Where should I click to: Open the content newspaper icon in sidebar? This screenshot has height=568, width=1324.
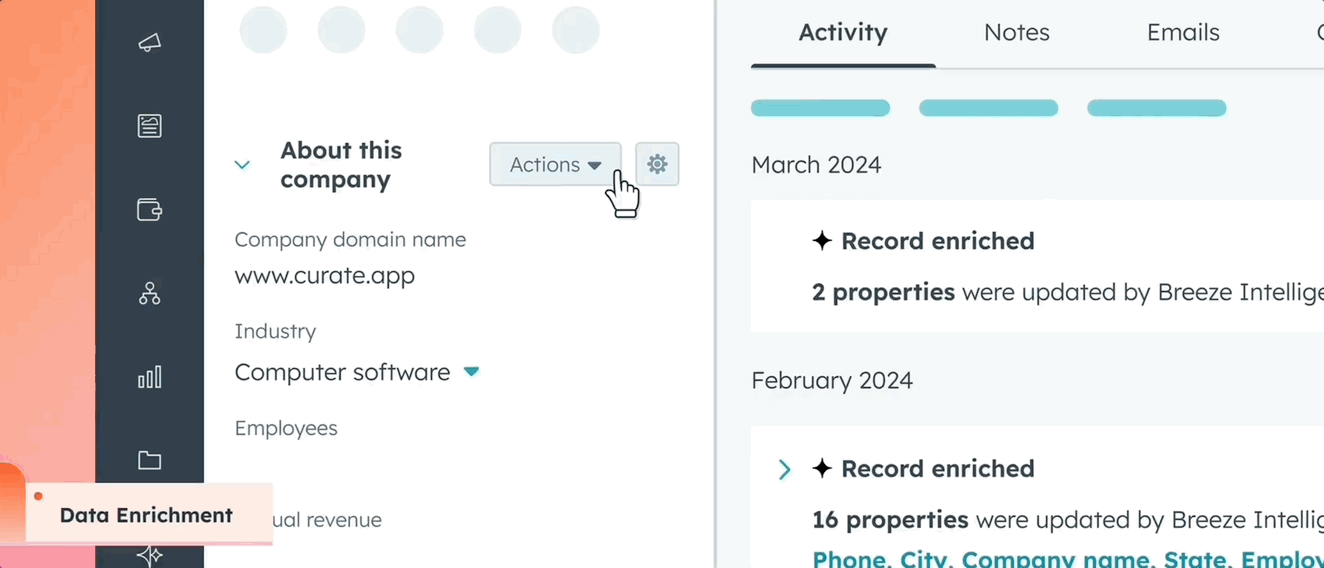(x=149, y=126)
